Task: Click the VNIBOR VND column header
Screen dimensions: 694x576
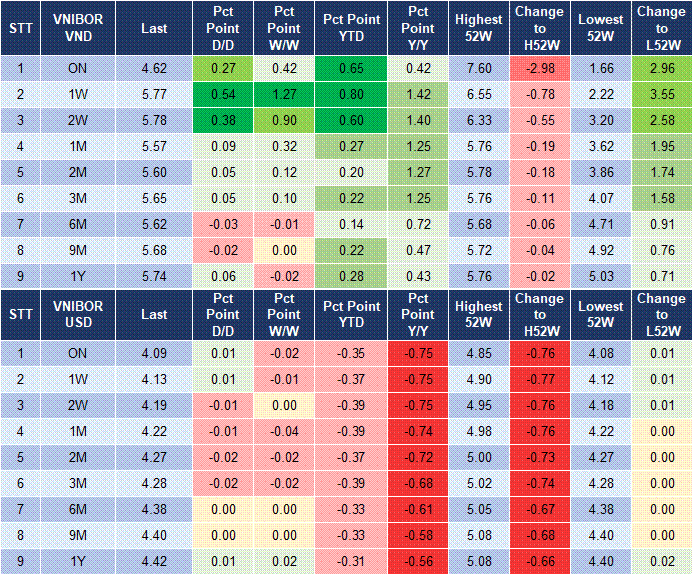Action: [78, 29]
